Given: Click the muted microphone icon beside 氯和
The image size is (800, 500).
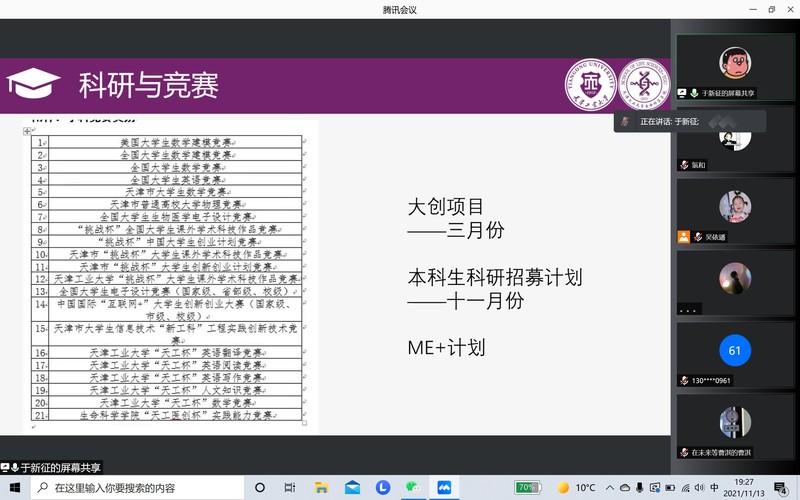Looking at the screenshot, I should [x=684, y=165].
